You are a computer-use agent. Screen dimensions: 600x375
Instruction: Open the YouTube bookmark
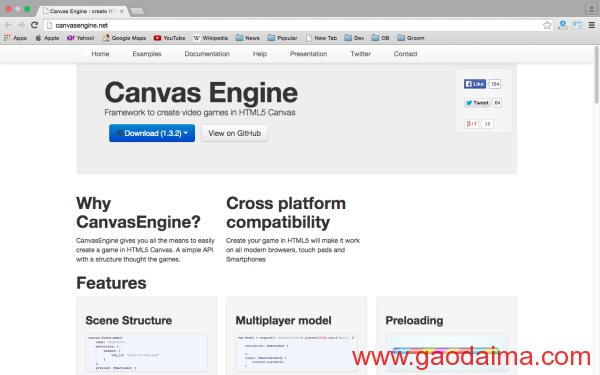pyautogui.click(x=170, y=38)
